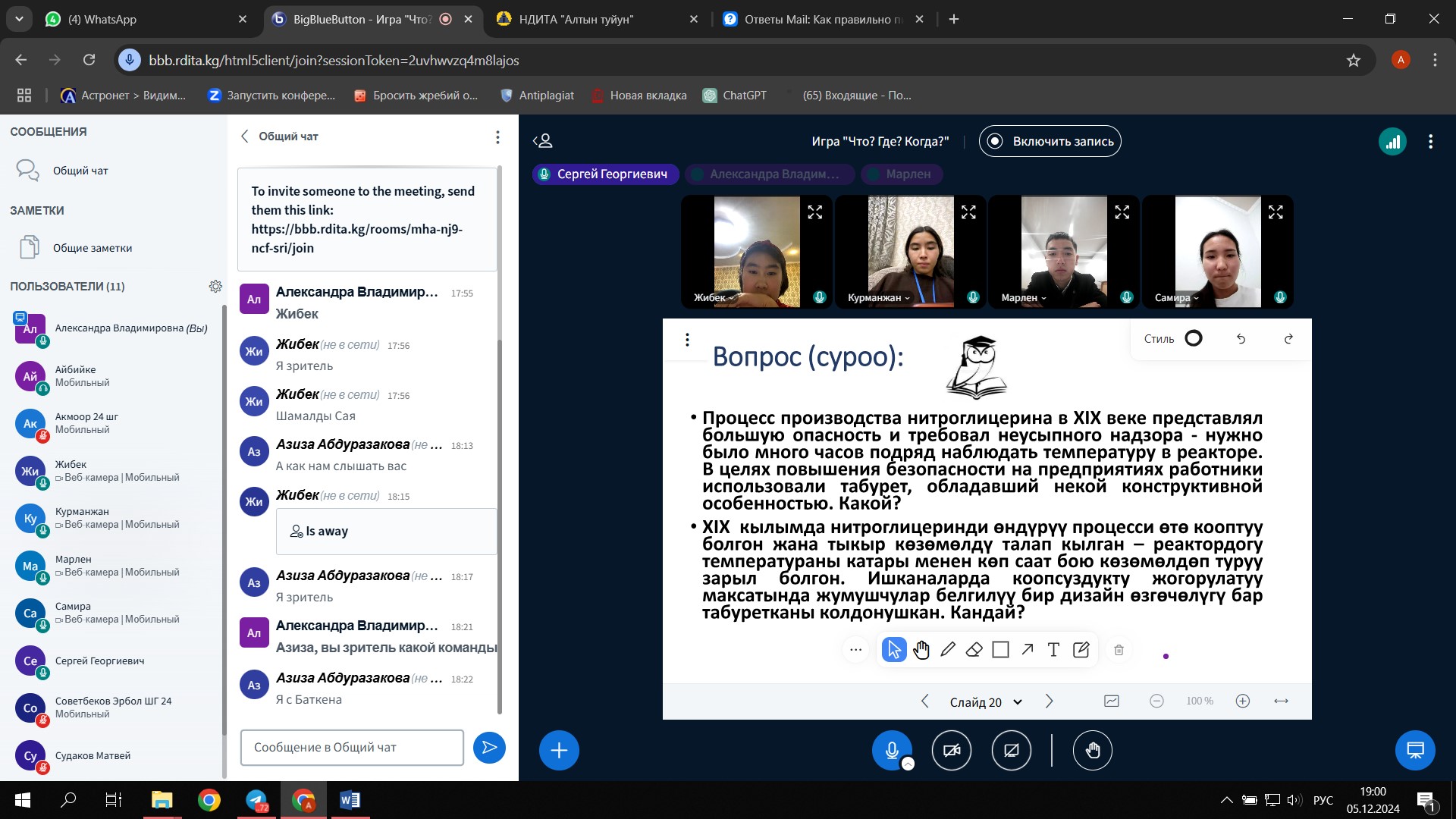Send the chat message button
This screenshot has width=1456, height=819.
tap(489, 748)
